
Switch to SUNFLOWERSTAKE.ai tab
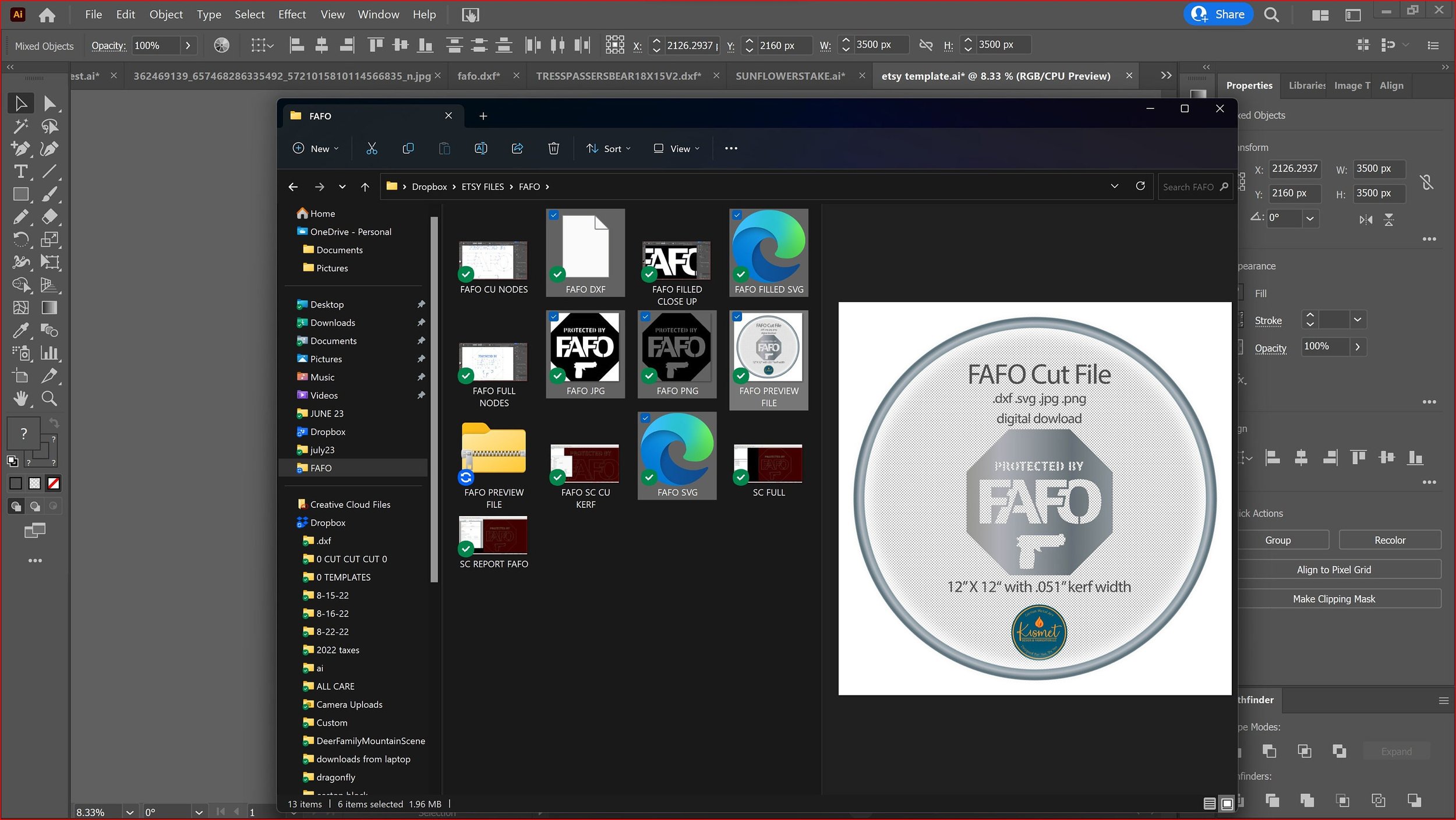tap(790, 76)
